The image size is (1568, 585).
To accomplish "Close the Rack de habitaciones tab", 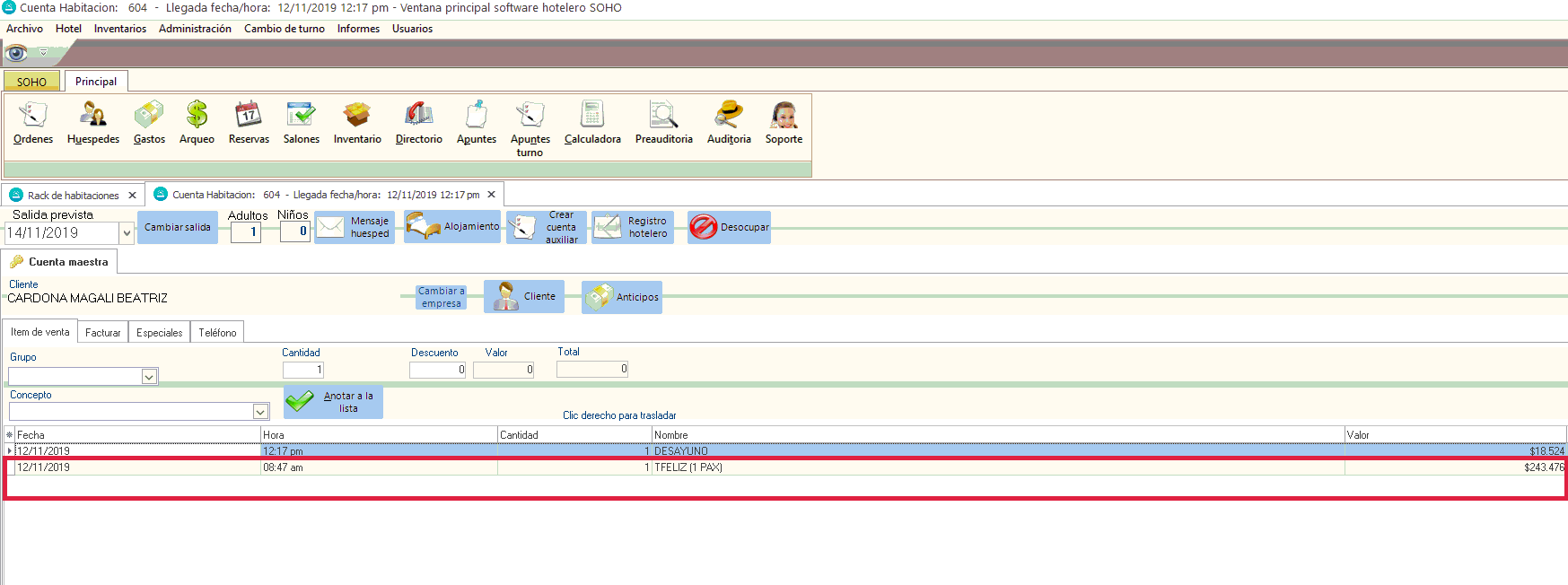I will [x=133, y=195].
